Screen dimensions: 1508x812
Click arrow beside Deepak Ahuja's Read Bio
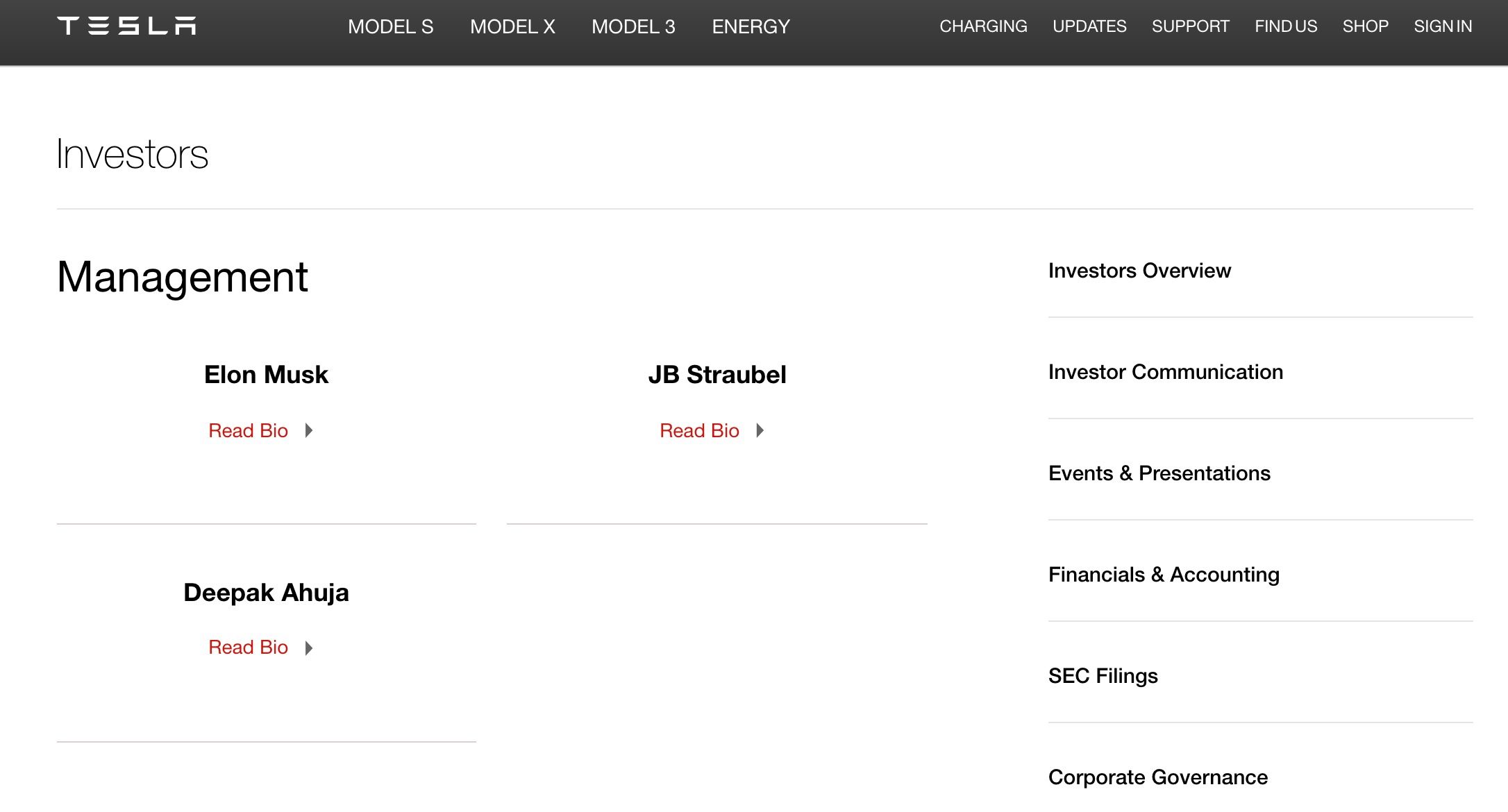(x=309, y=648)
